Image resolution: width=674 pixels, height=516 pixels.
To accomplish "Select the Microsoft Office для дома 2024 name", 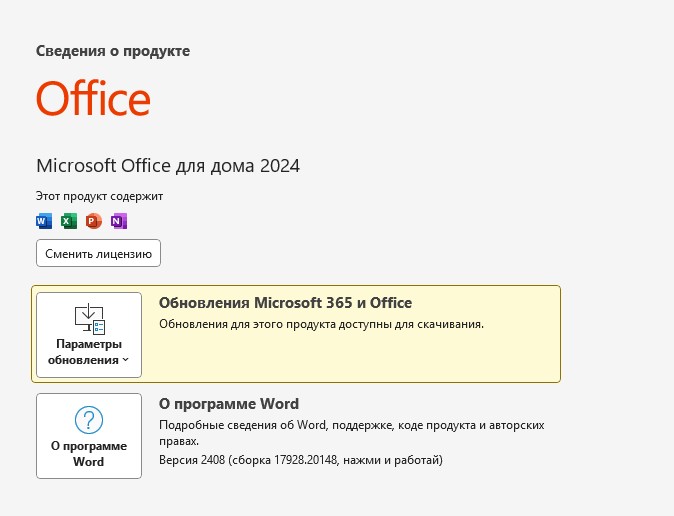I will pos(168,165).
